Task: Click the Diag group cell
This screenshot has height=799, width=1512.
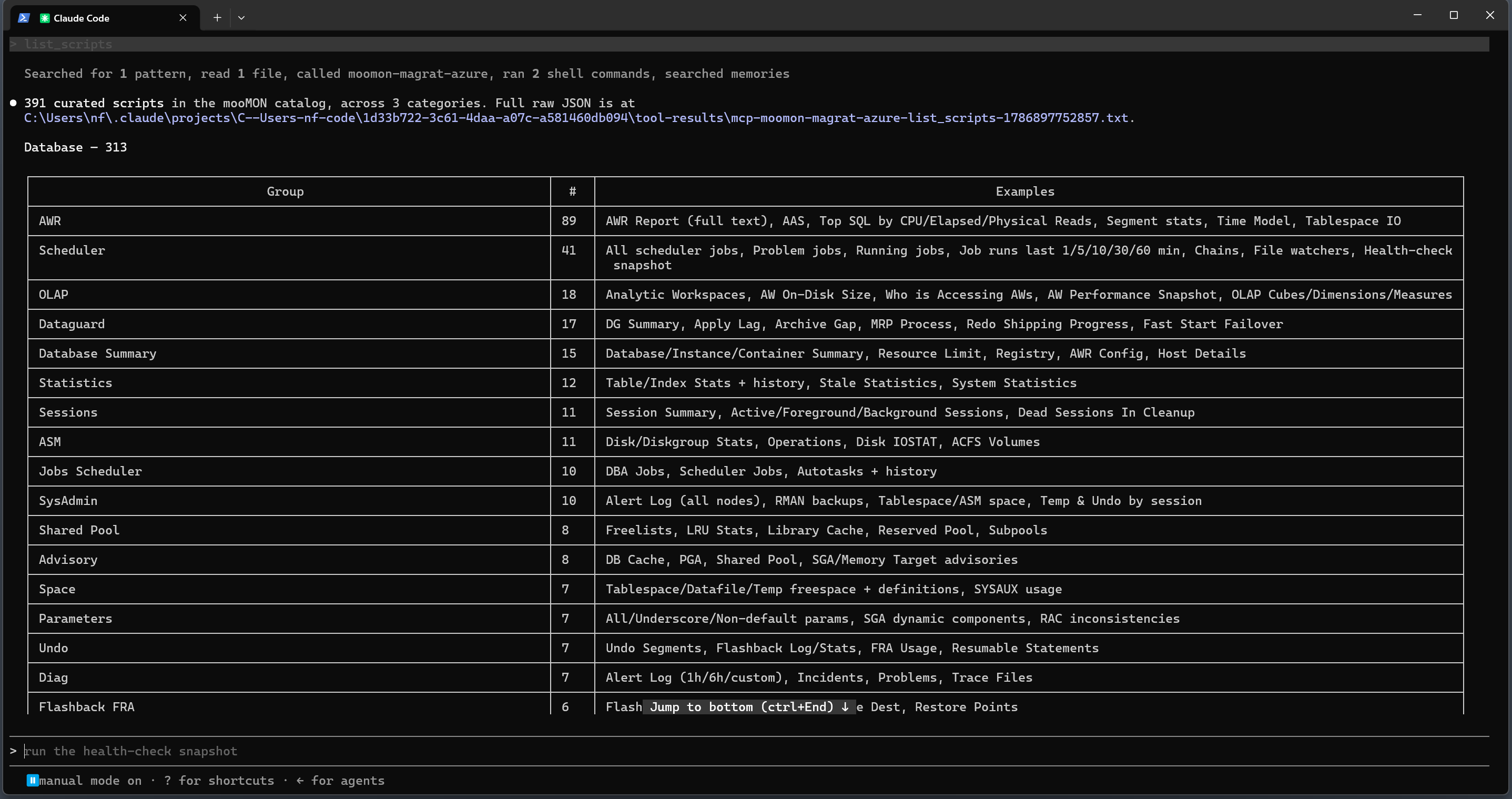Action: point(289,677)
